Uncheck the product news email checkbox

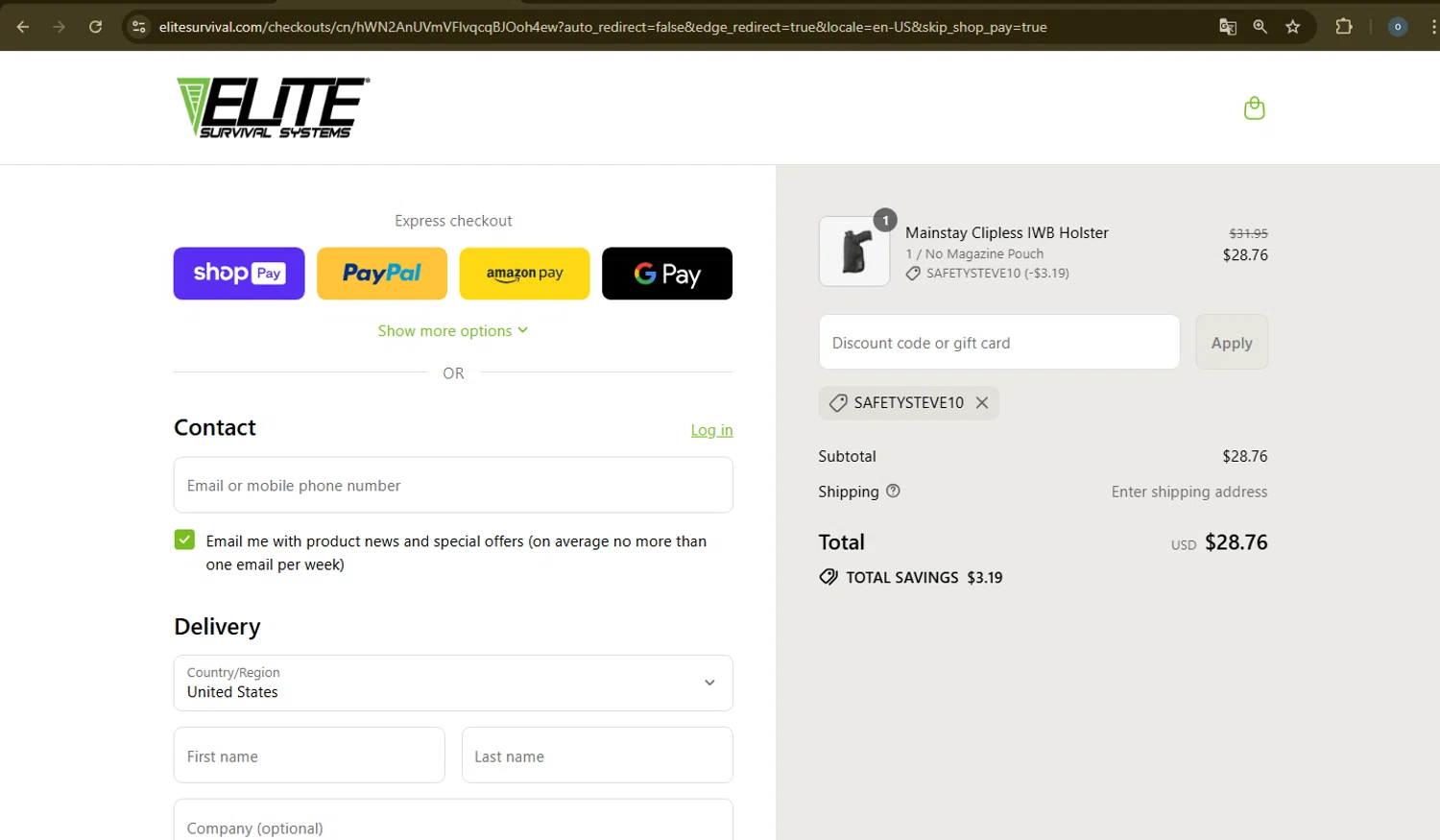pos(184,540)
